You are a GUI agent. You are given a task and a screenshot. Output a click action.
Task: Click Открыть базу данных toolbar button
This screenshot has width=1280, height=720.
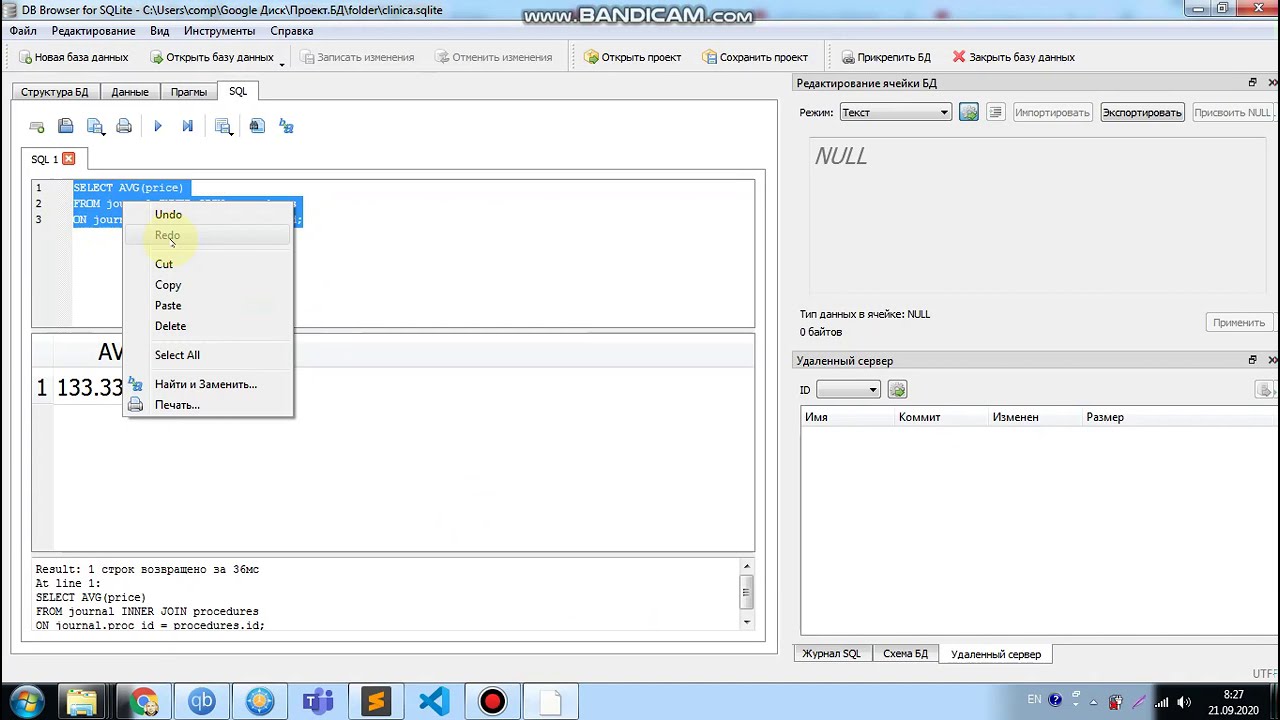pyautogui.click(x=211, y=57)
